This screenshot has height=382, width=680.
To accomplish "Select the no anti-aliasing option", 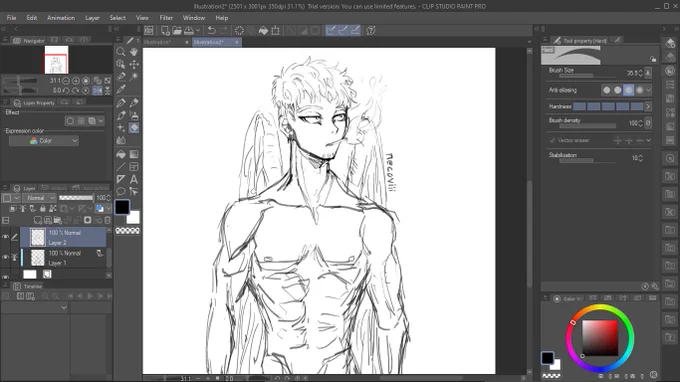I will 607,90.
